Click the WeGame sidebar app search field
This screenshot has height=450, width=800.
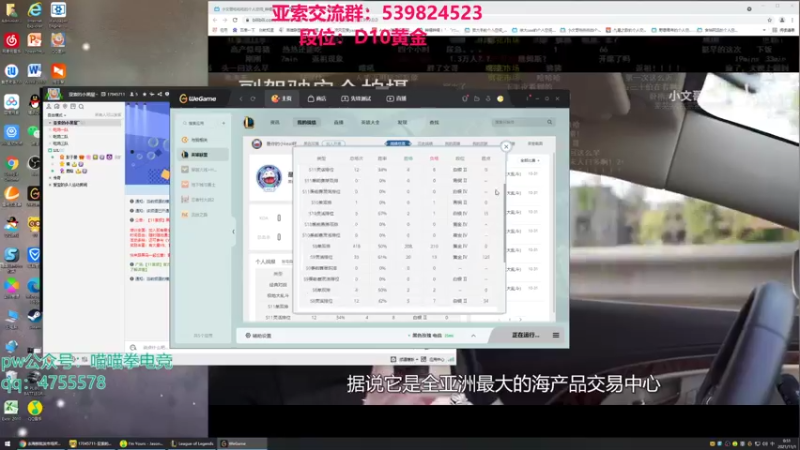pyautogui.click(x=199, y=123)
